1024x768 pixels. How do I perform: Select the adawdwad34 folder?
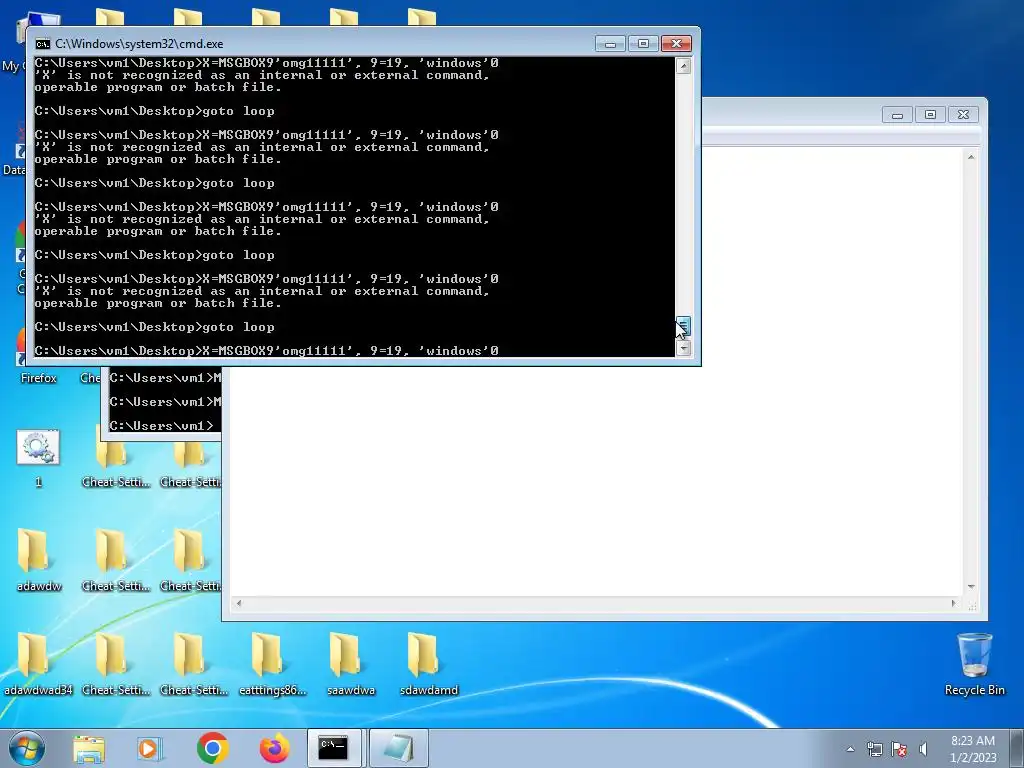(39, 664)
